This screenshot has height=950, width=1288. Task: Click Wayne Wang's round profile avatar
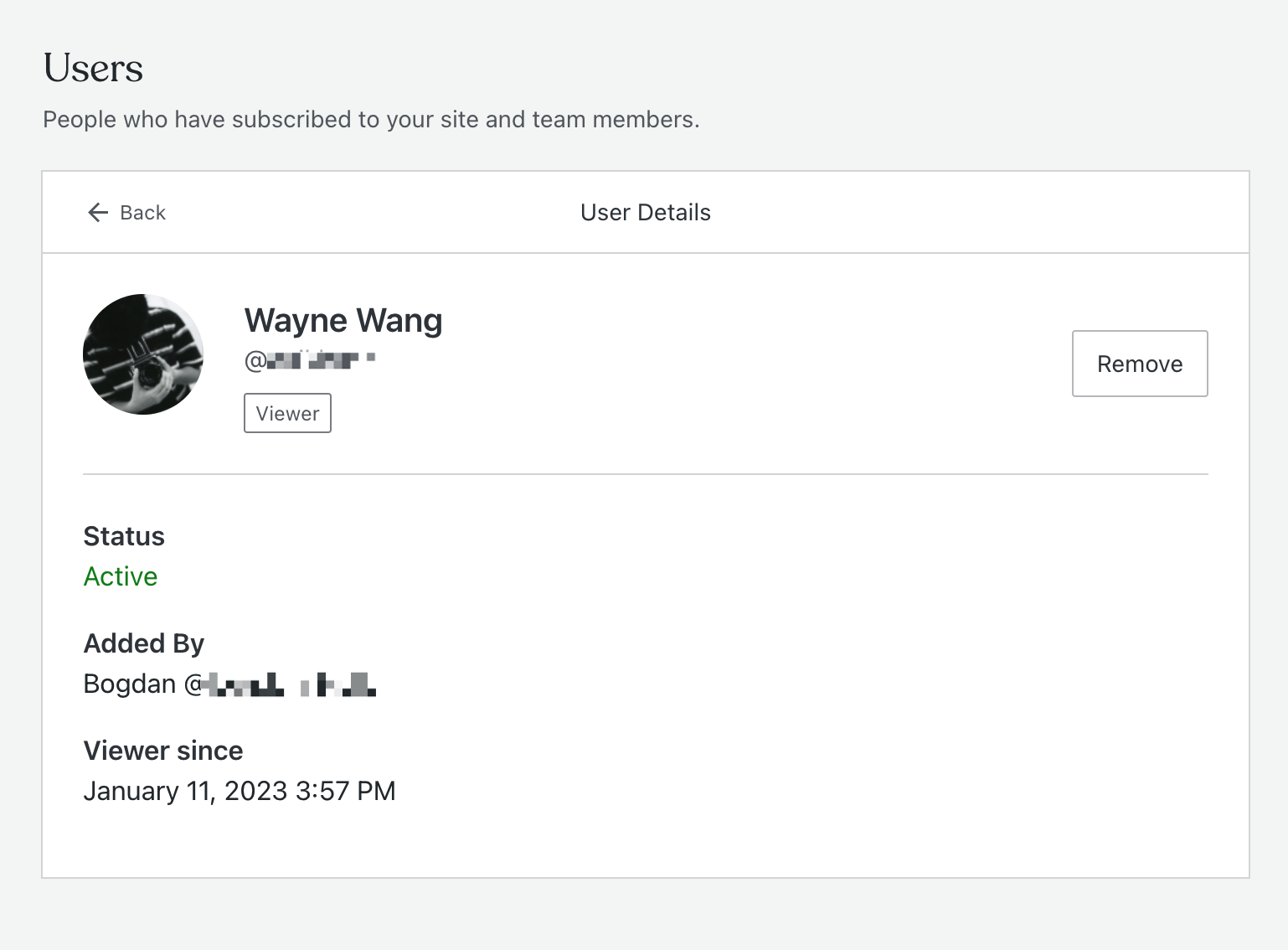coord(143,354)
